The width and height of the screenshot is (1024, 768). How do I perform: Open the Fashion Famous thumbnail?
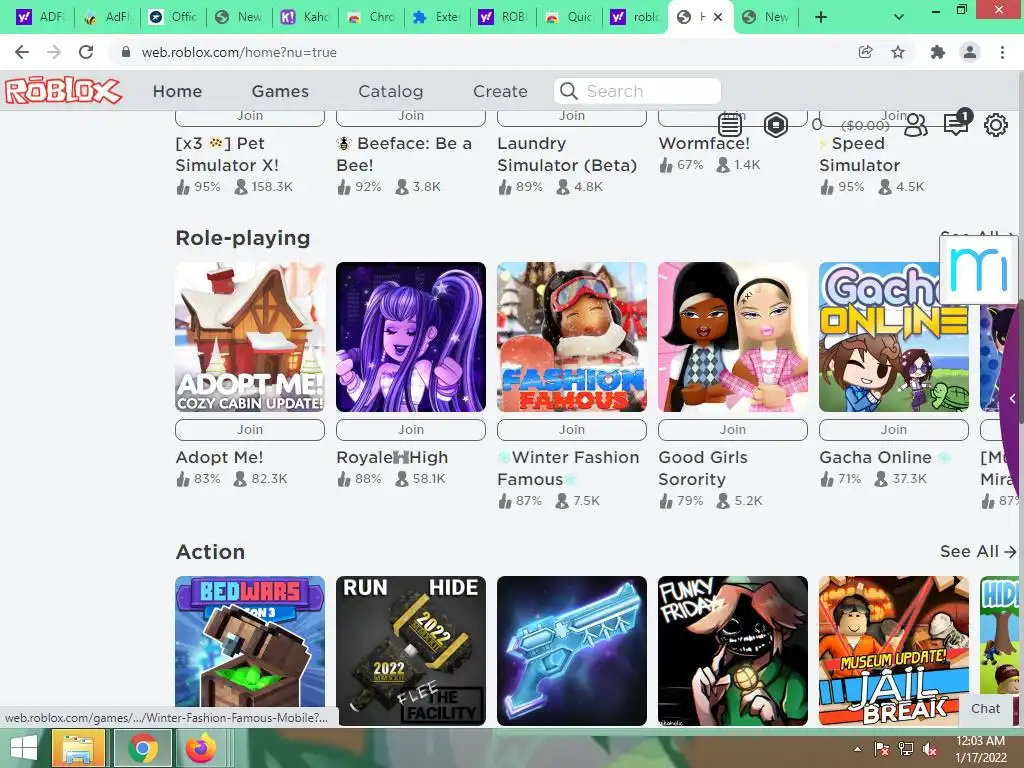(x=571, y=337)
